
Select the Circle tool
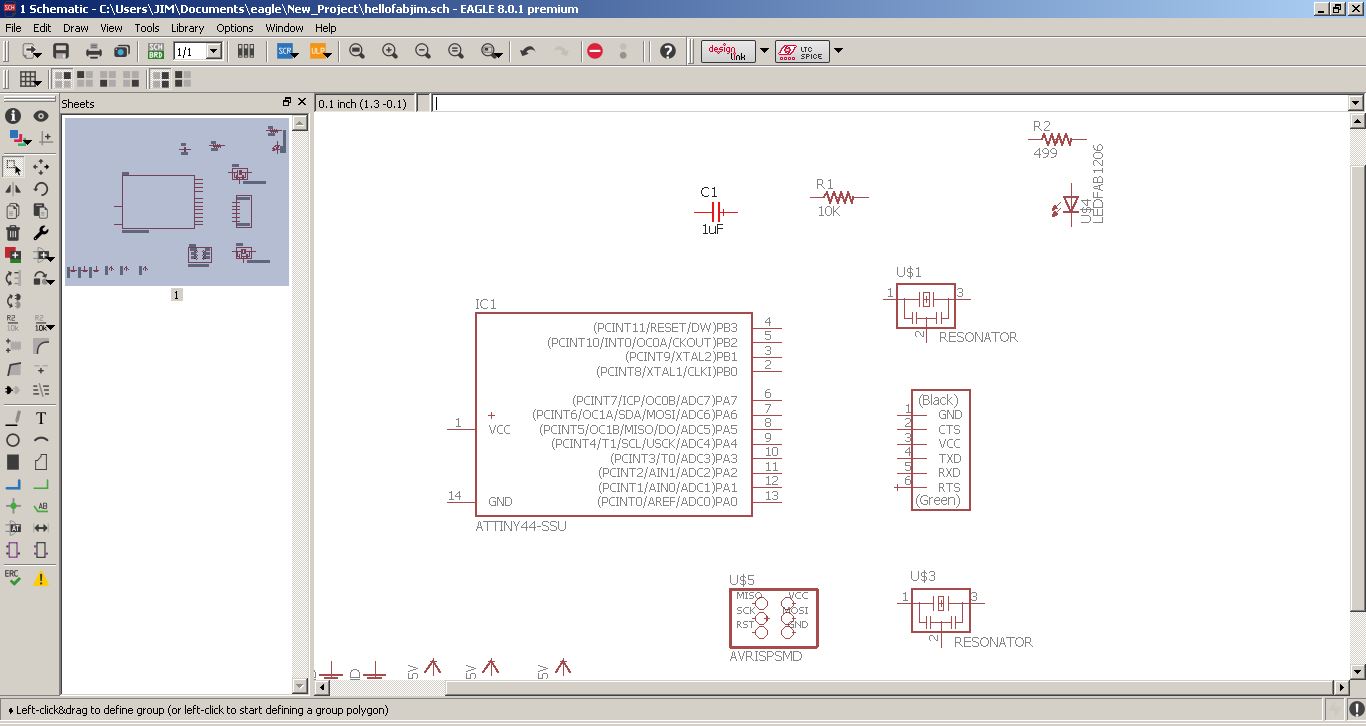(13, 440)
